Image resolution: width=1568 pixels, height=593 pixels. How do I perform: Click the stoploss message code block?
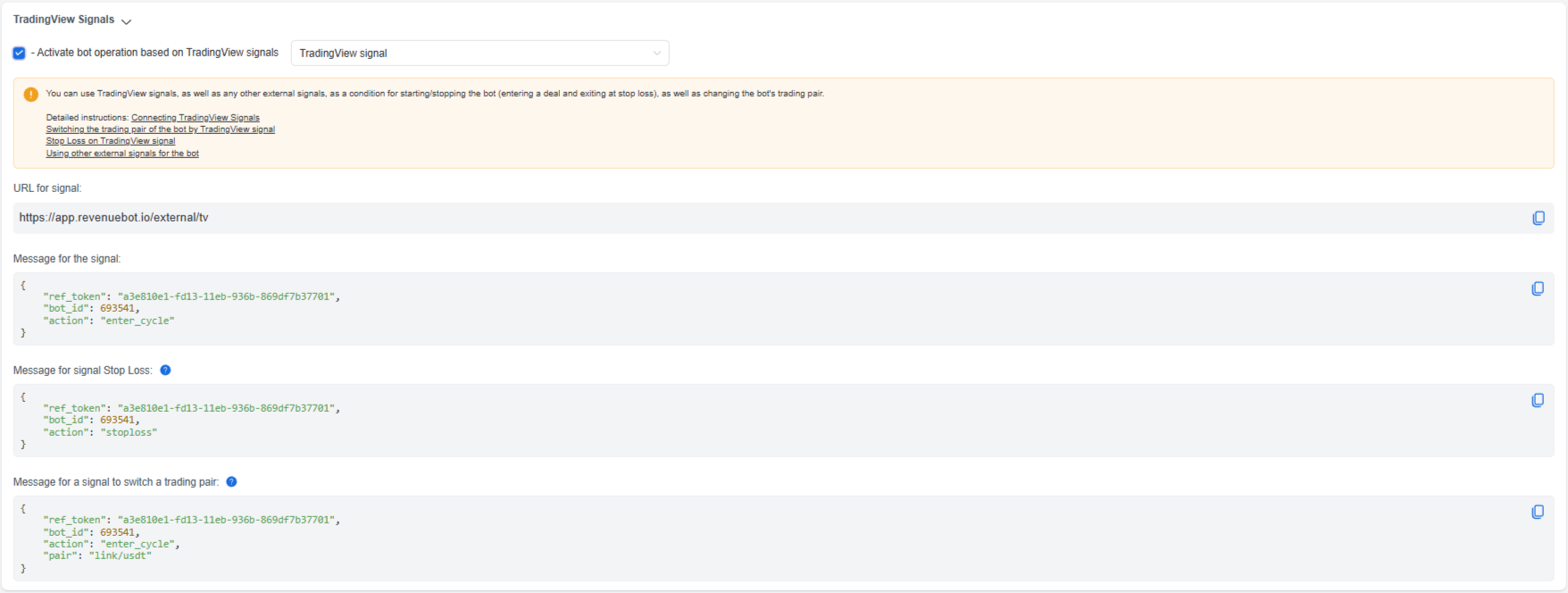(x=784, y=421)
